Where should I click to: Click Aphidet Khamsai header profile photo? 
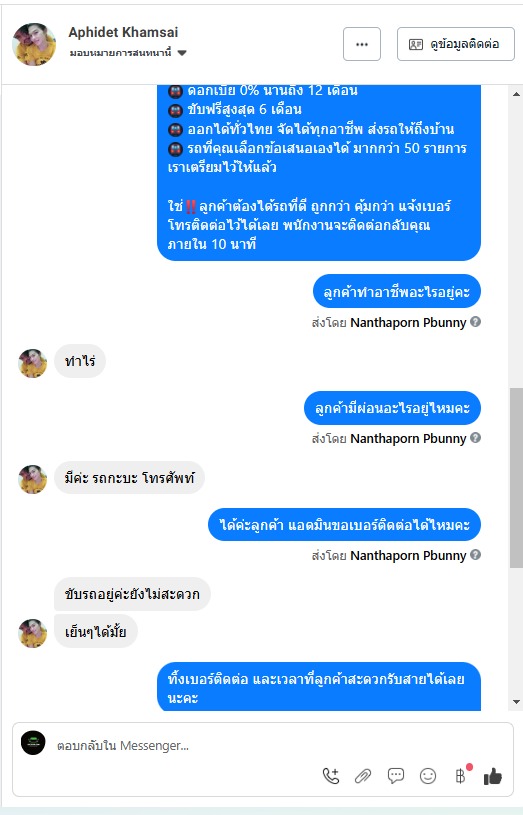[x=34, y=44]
